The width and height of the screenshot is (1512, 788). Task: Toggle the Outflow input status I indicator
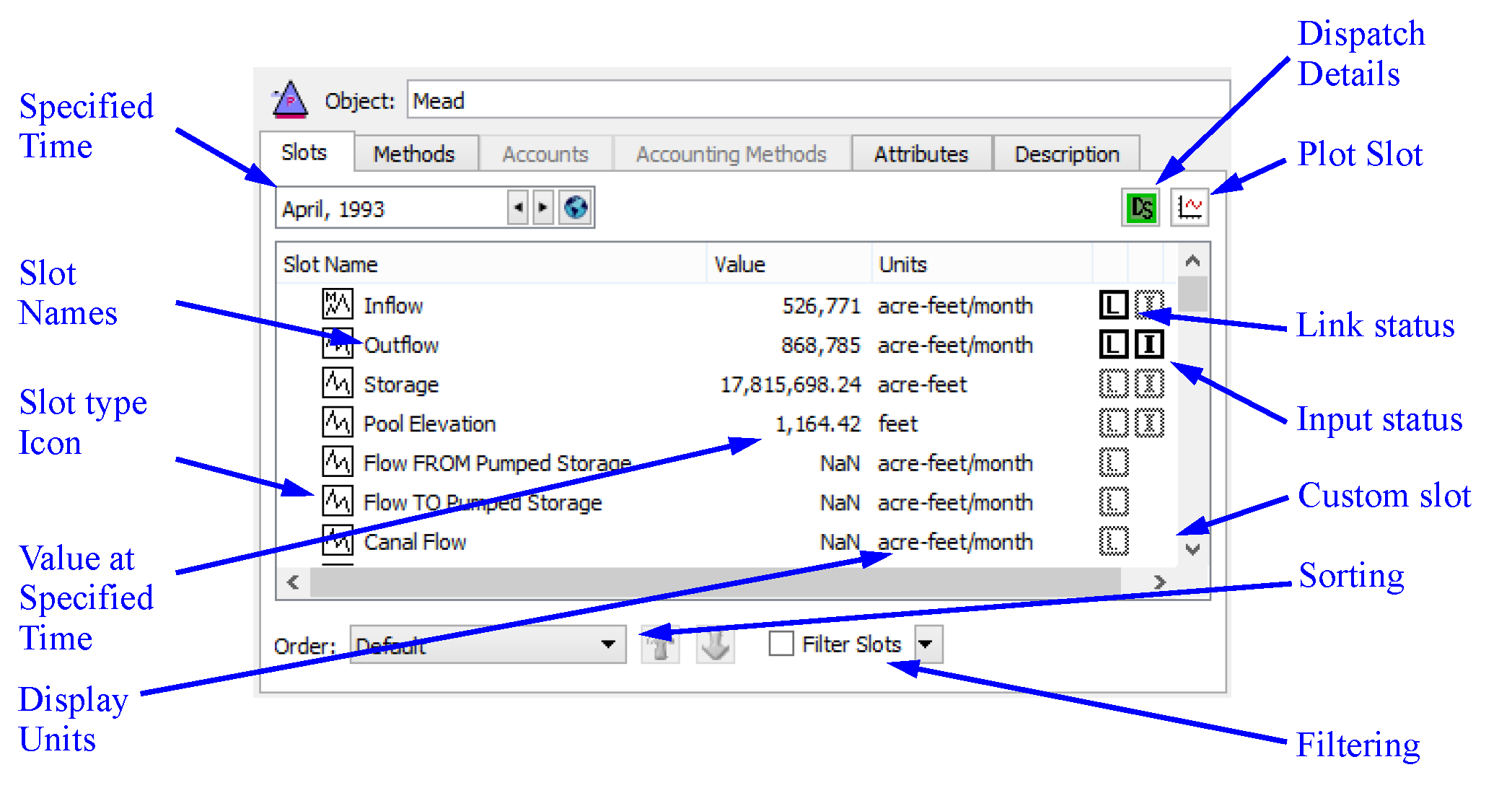click(1149, 344)
